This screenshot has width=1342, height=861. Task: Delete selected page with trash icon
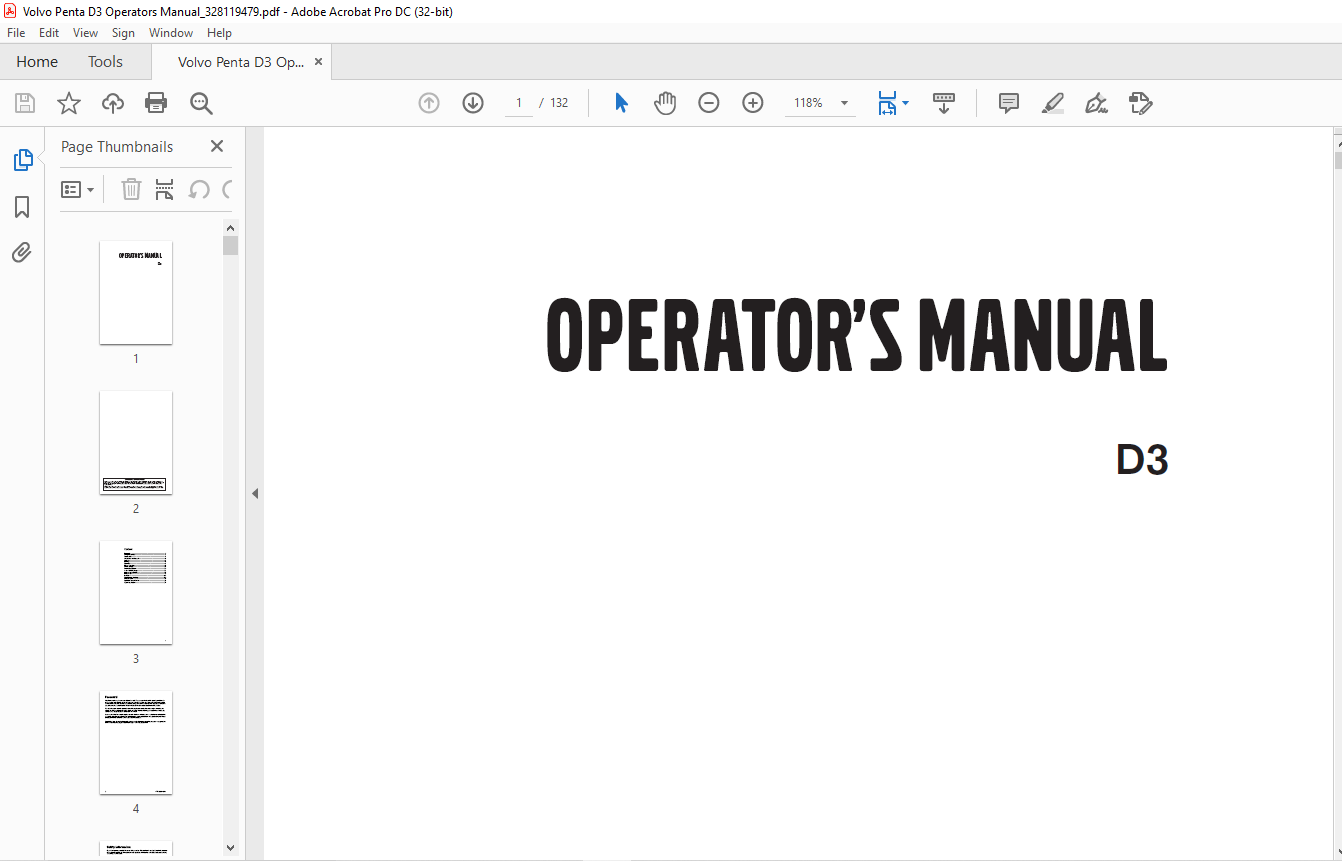[131, 189]
